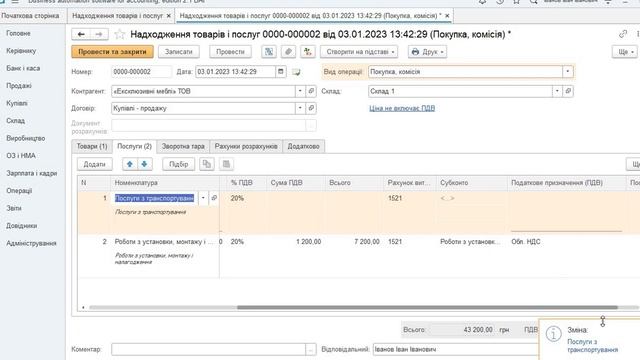This screenshot has width=640, height=360.
Task: Close the document 0000-000002 tab
Action: 447,16
